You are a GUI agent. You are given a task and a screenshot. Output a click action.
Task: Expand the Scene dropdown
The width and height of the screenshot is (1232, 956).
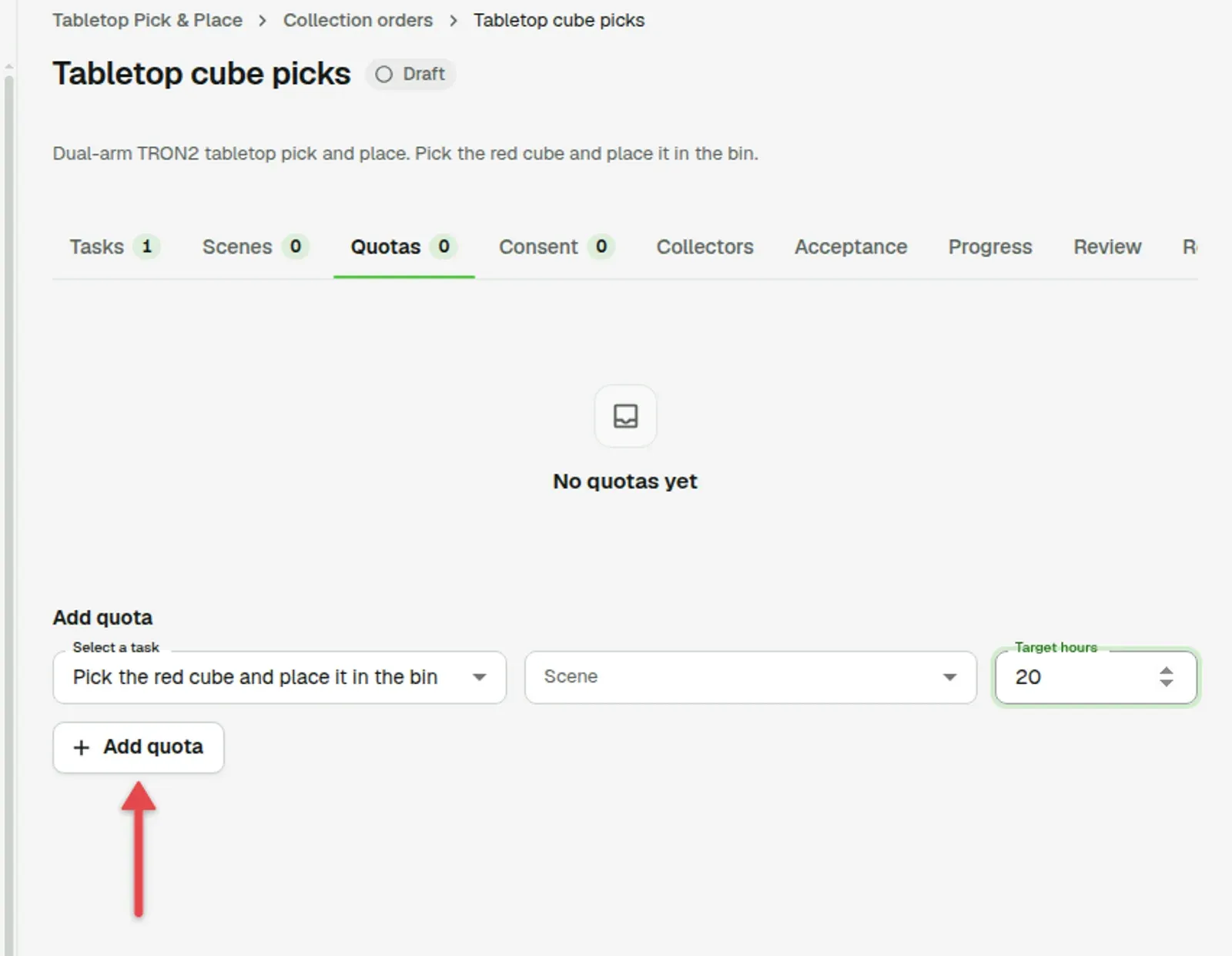(751, 677)
